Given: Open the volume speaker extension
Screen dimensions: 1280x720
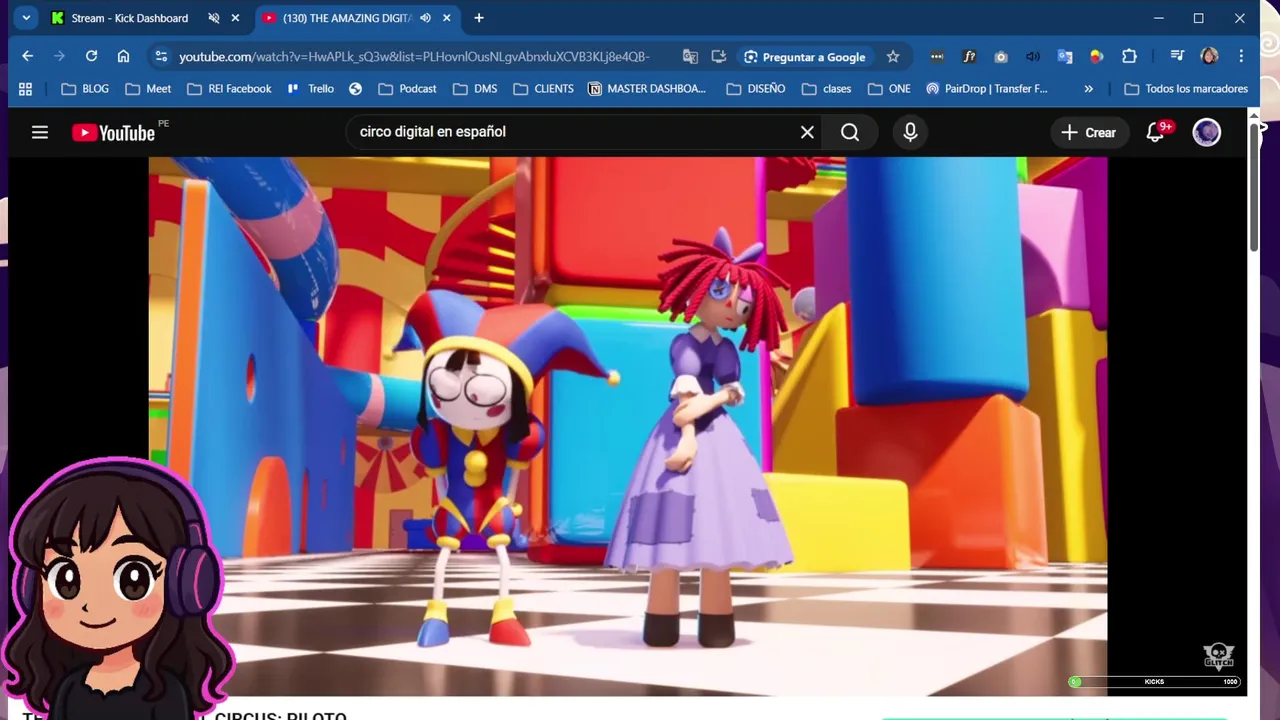Looking at the screenshot, I should pos(1033,57).
